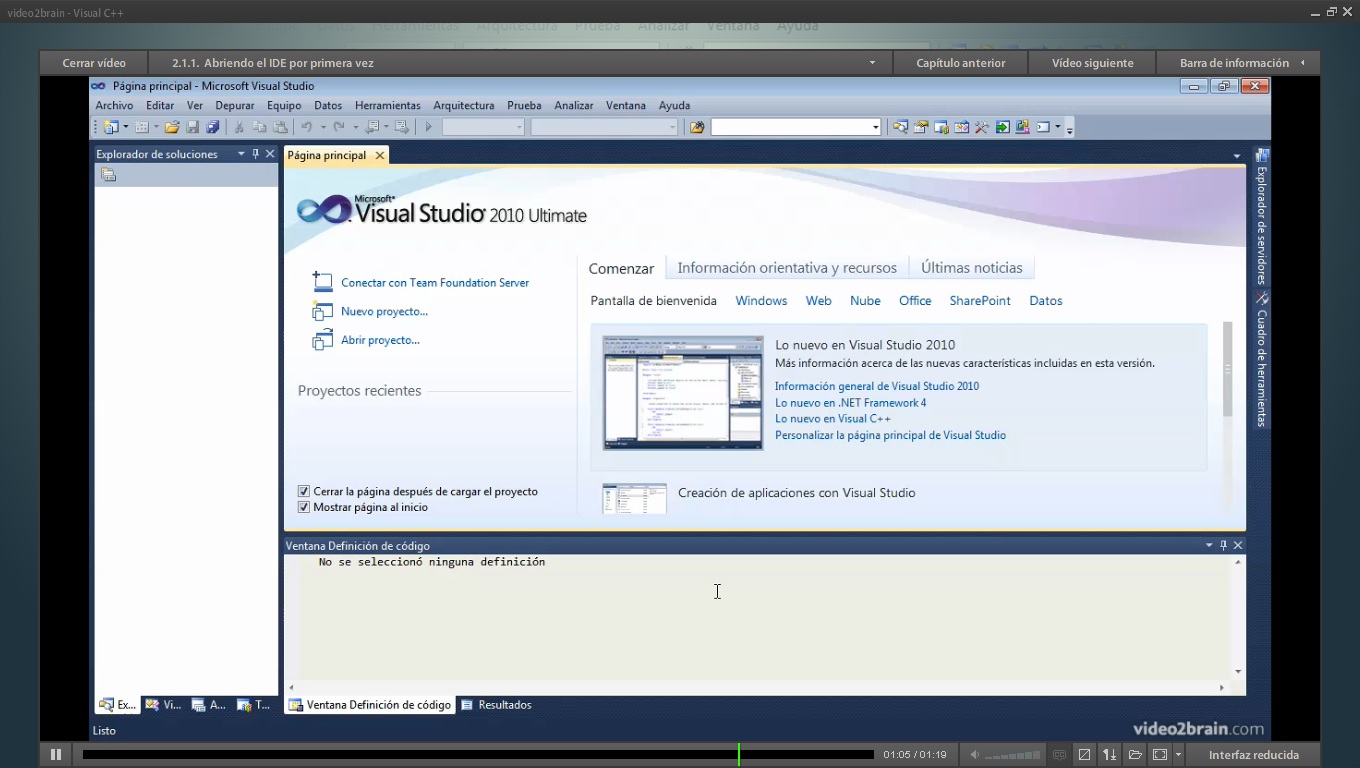
Task: Open the Ventana Definición de código options dropdown
Action: 1209,545
